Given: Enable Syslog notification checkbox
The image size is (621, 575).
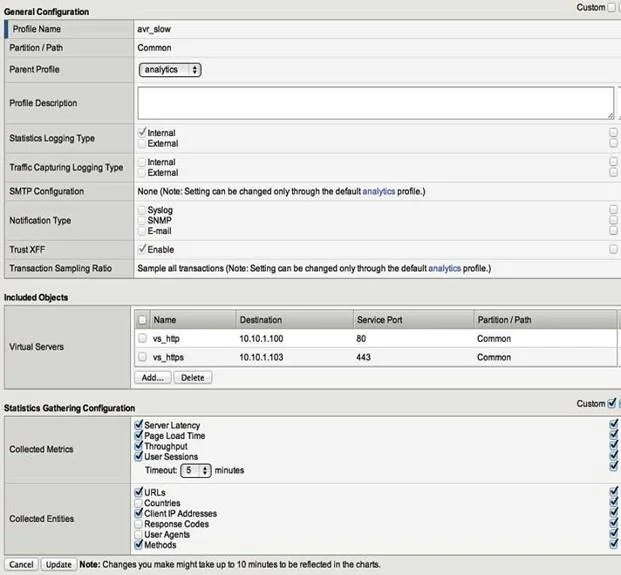Looking at the screenshot, I should (x=142, y=210).
